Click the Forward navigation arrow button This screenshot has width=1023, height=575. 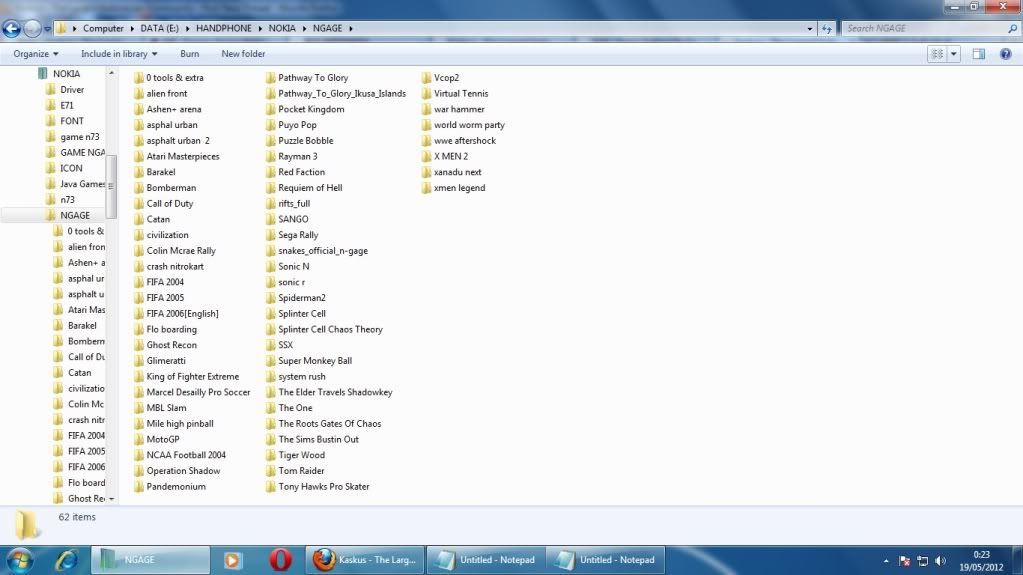pyautogui.click(x=32, y=28)
